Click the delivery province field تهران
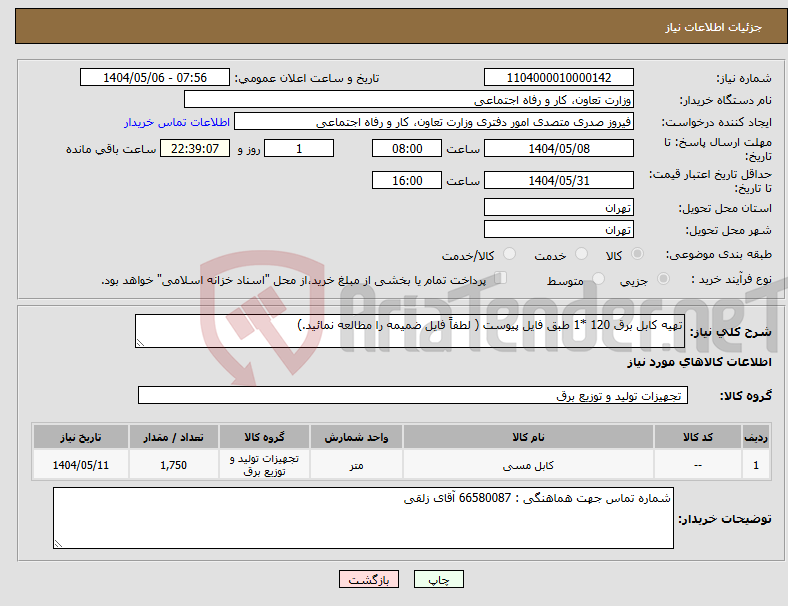Viewport: 788px width, 606px height. pyautogui.click(x=558, y=207)
